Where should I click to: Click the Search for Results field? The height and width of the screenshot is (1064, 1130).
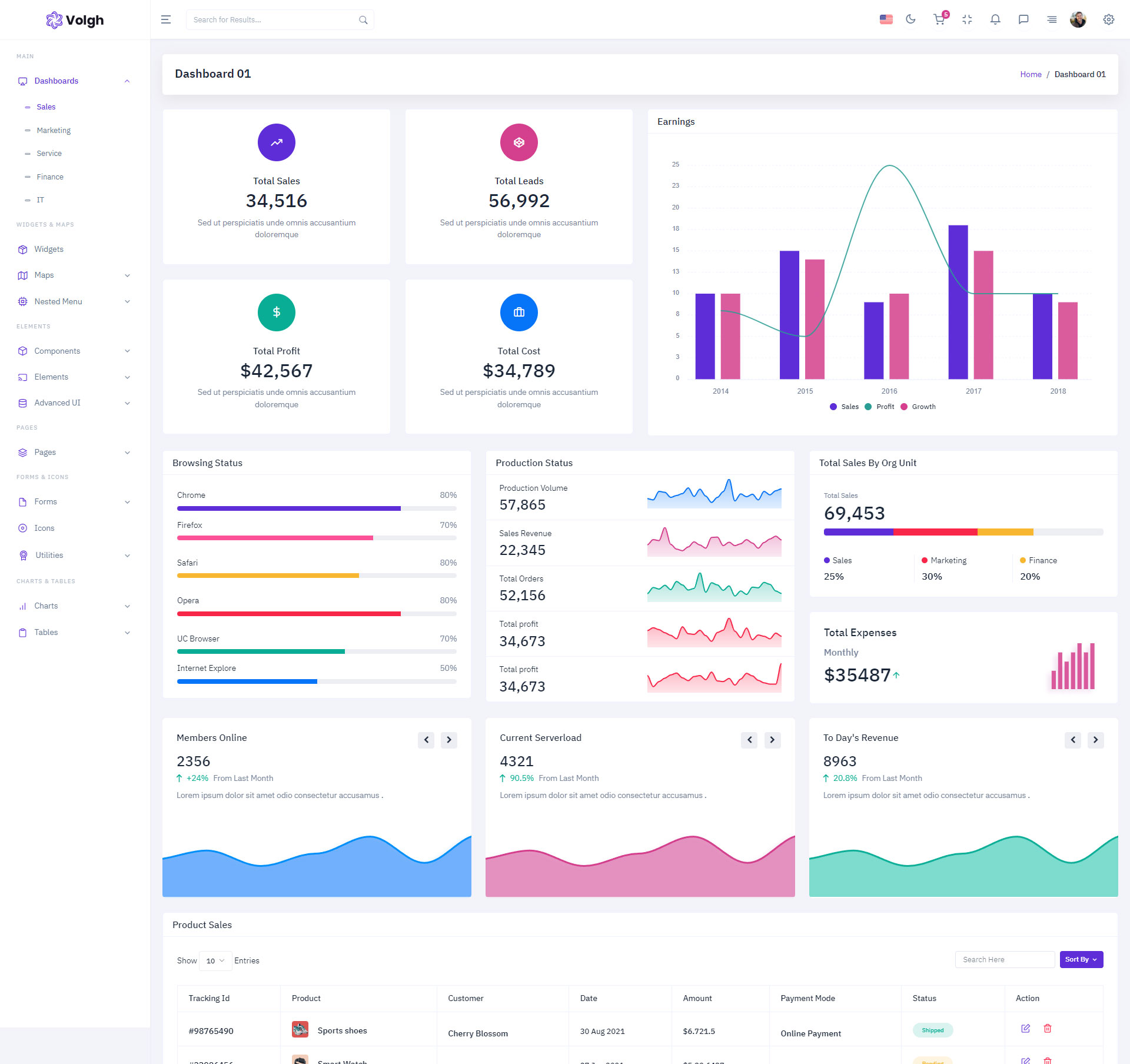[x=274, y=19]
